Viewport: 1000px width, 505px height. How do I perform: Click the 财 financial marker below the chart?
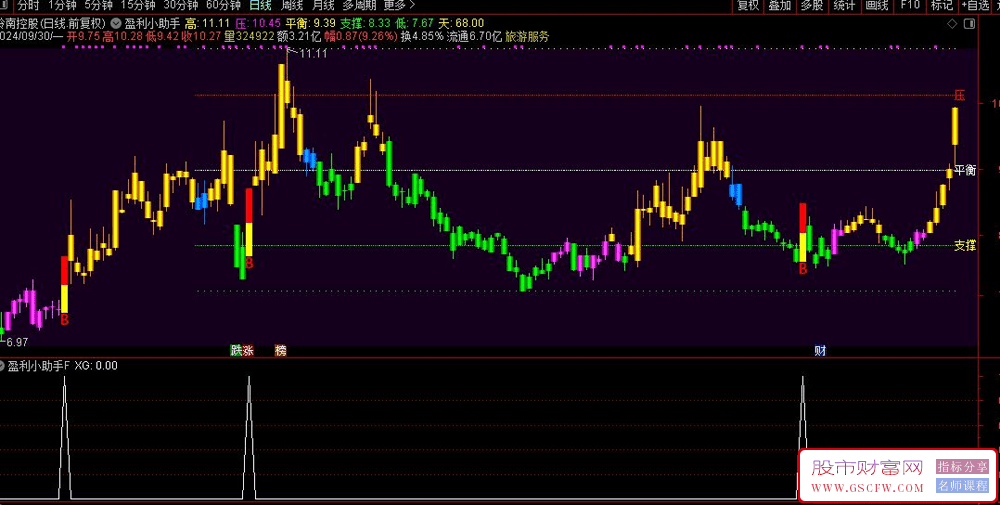coord(820,350)
